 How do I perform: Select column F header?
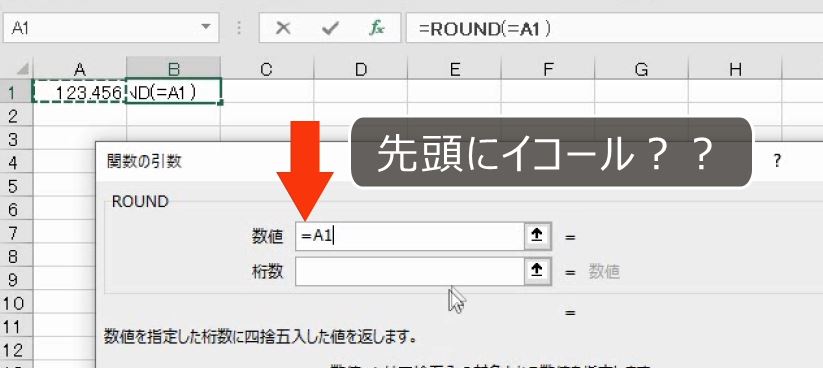(x=548, y=69)
